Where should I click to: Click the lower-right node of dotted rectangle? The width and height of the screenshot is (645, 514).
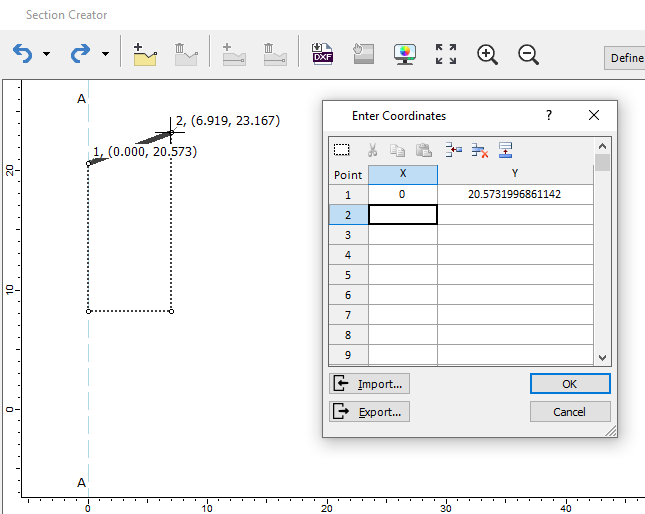pyautogui.click(x=172, y=311)
